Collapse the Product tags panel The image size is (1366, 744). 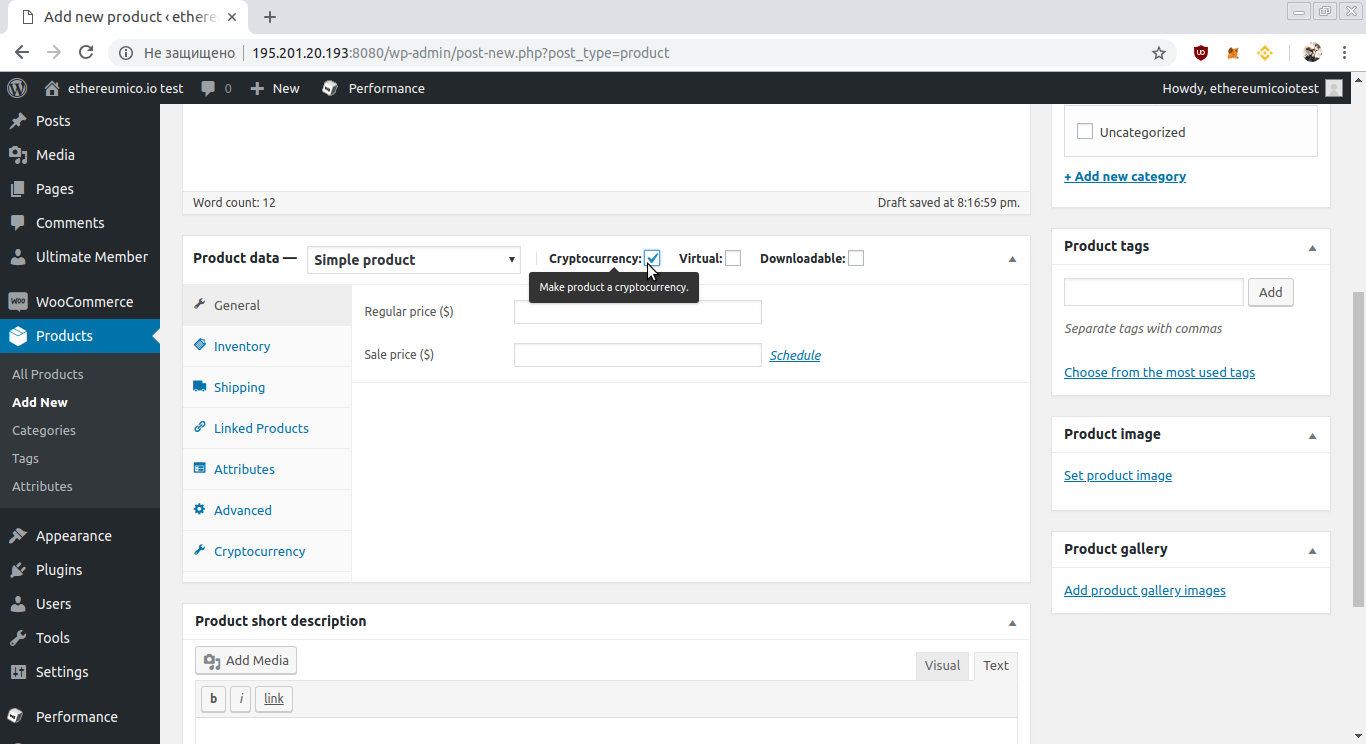click(x=1312, y=247)
